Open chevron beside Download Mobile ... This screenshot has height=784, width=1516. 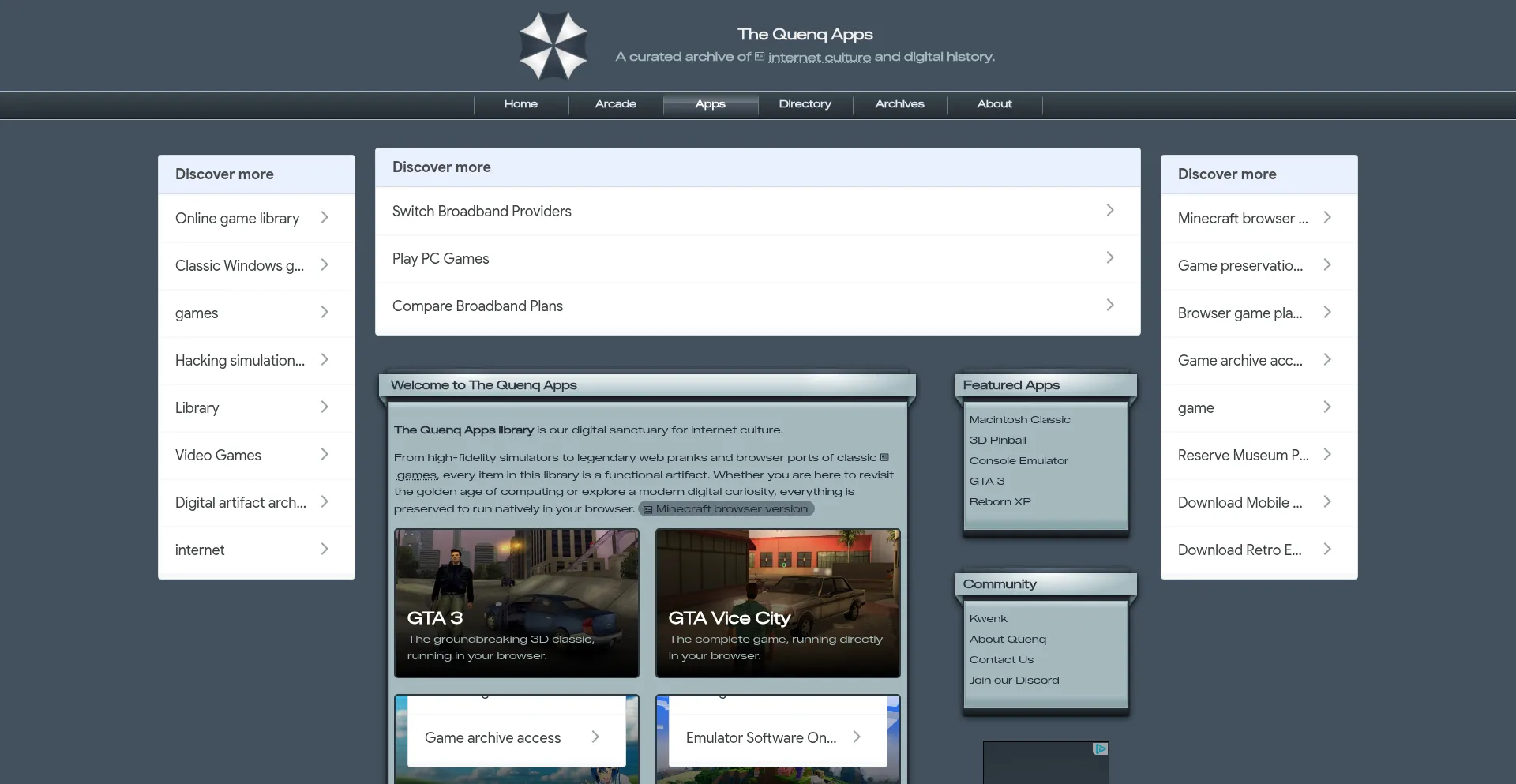pyautogui.click(x=1327, y=501)
